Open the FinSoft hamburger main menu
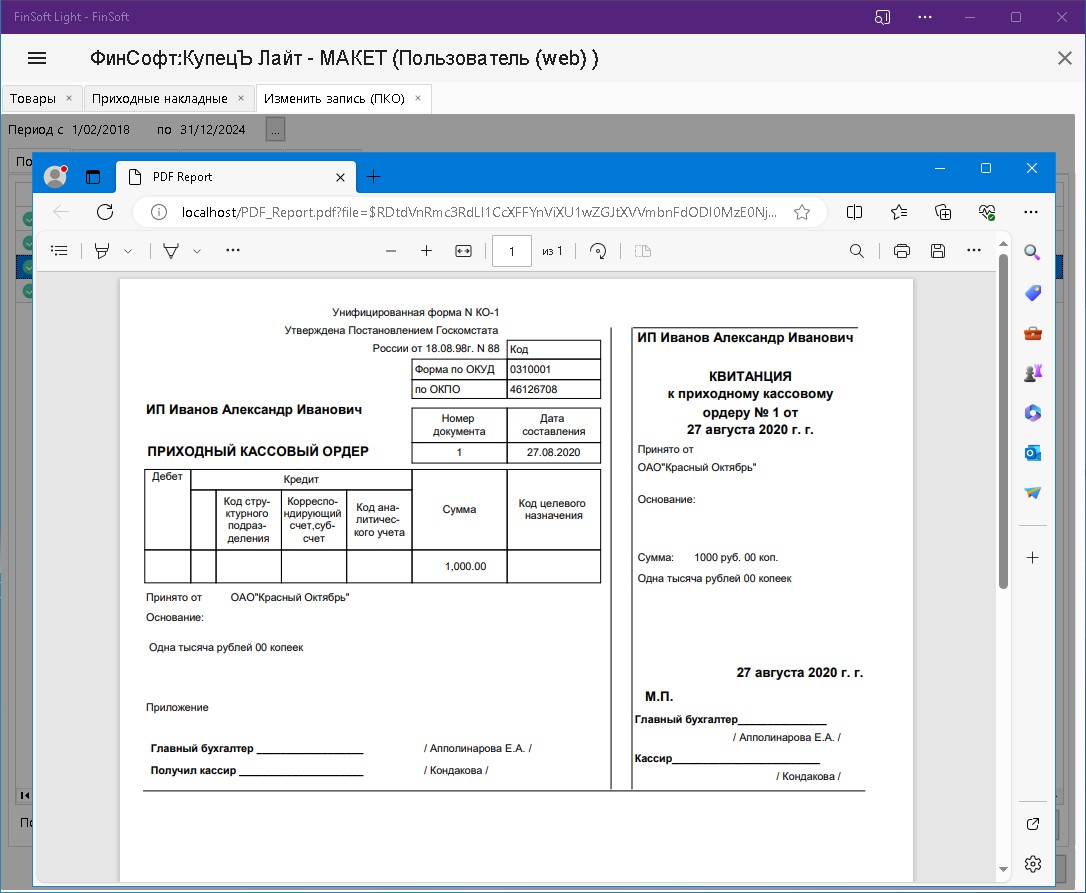 [37, 58]
